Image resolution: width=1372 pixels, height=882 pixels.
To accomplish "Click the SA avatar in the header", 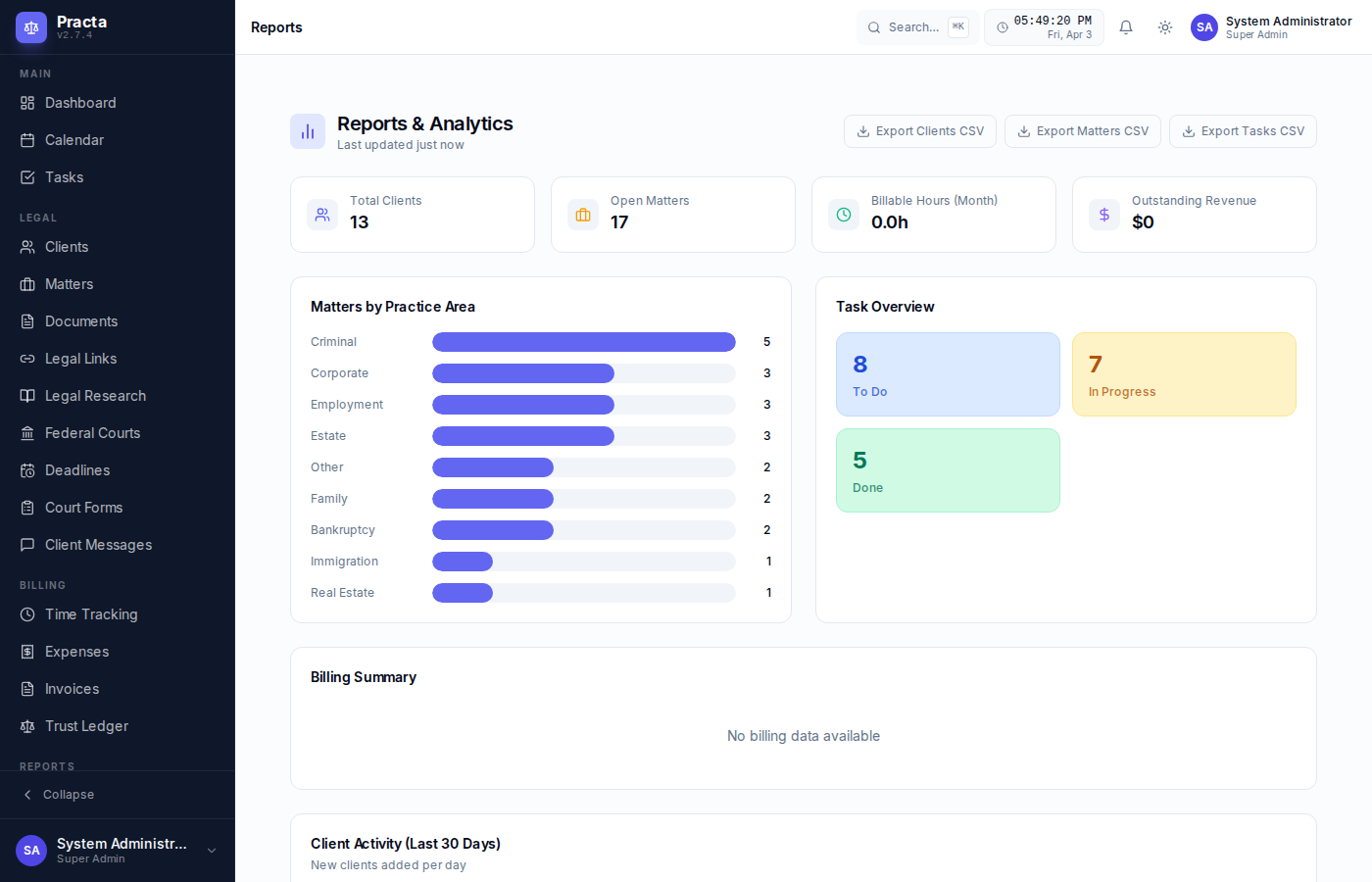I will coord(1204,27).
